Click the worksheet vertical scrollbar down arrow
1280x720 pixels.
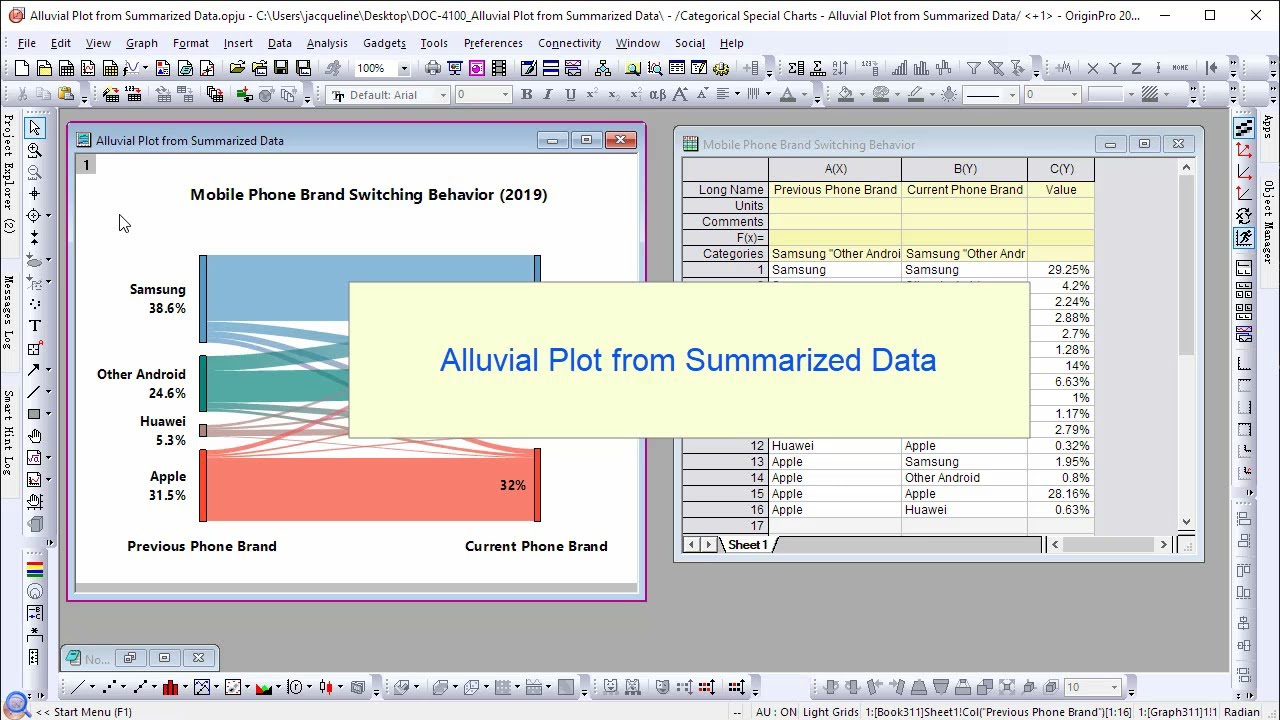click(x=1186, y=521)
